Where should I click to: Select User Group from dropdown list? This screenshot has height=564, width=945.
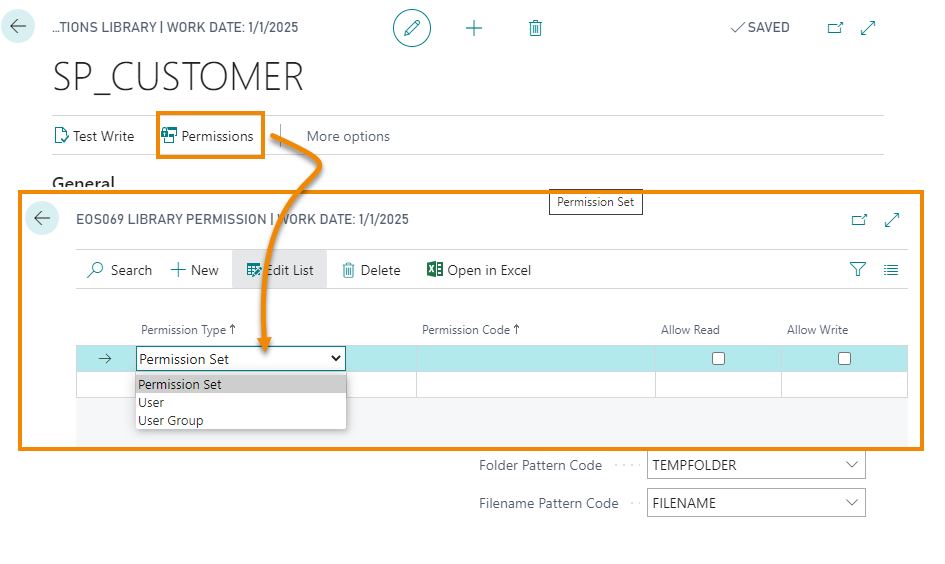pyautogui.click(x=171, y=421)
